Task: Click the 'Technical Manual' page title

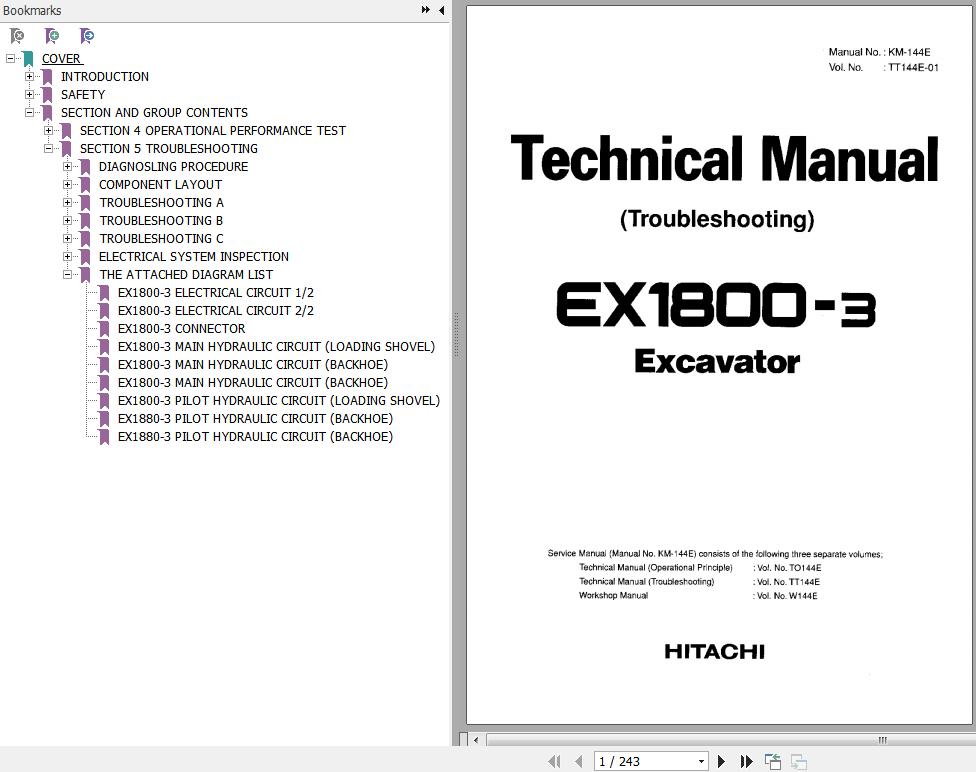Action: (x=725, y=159)
